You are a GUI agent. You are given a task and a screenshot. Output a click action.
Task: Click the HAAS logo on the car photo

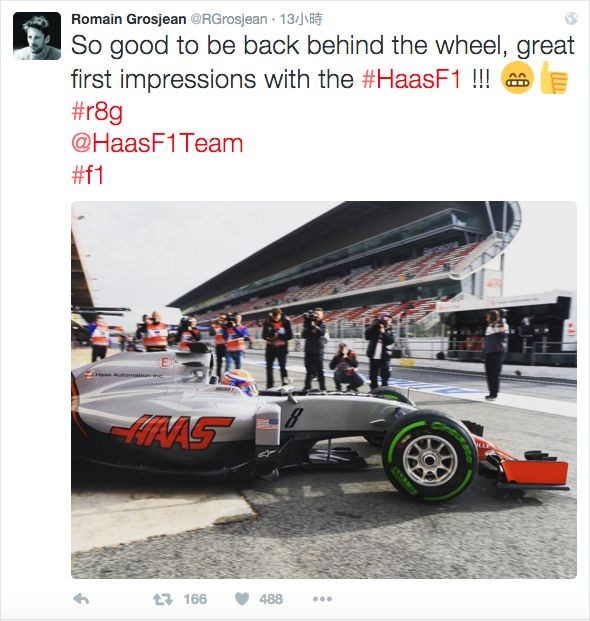[x=172, y=432]
